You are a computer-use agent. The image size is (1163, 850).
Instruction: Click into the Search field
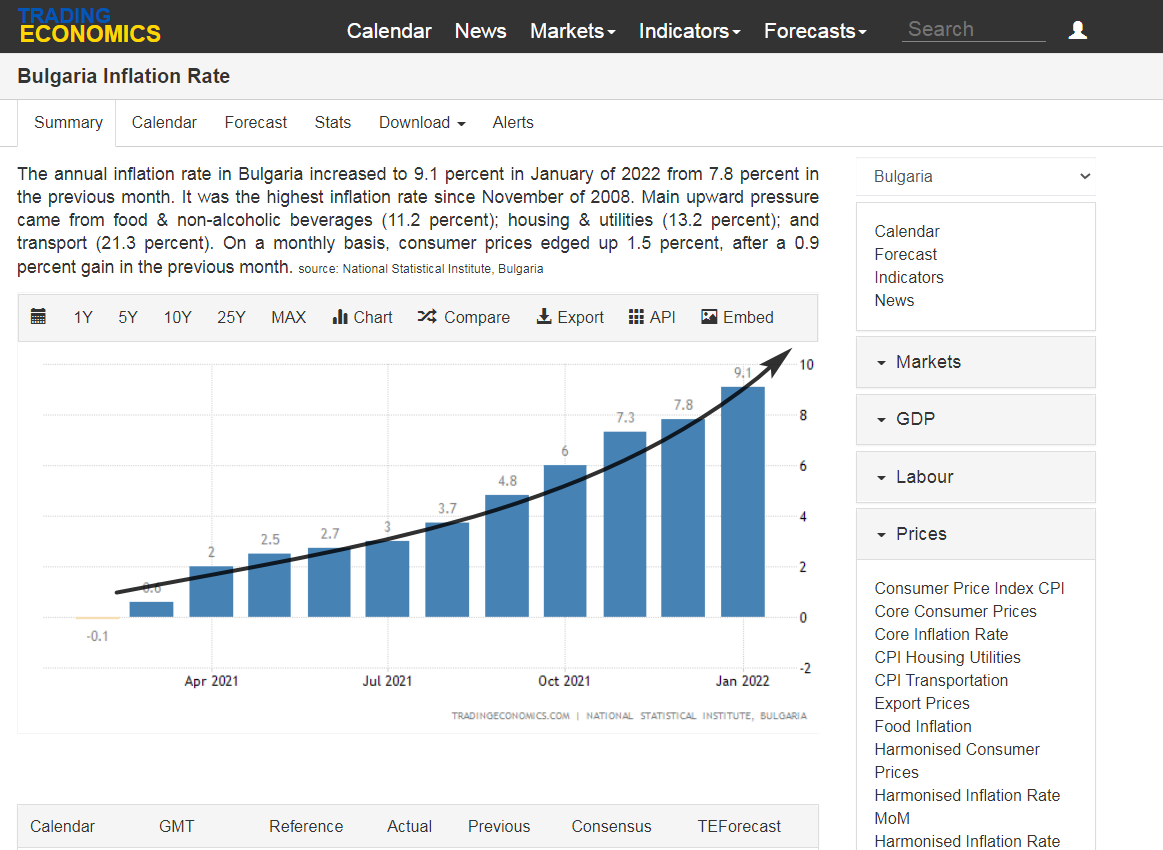click(x=972, y=30)
